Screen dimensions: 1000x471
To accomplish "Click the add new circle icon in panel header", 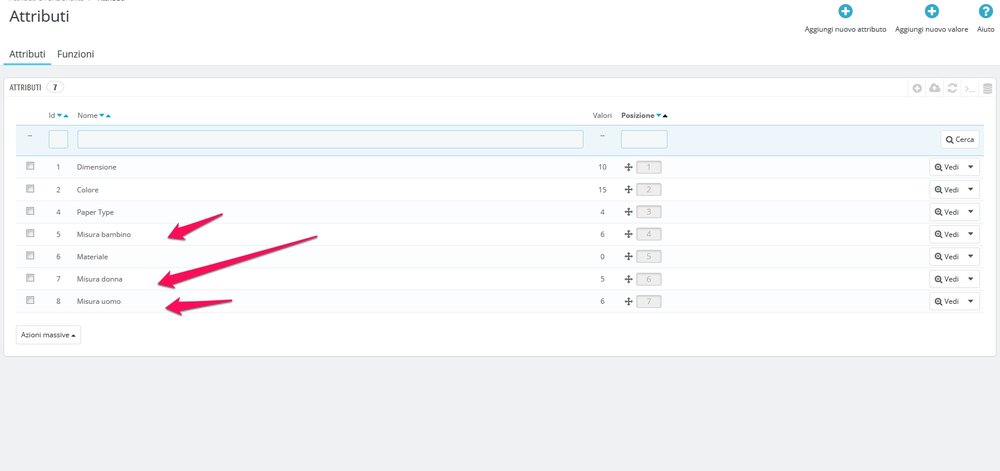I will point(917,88).
